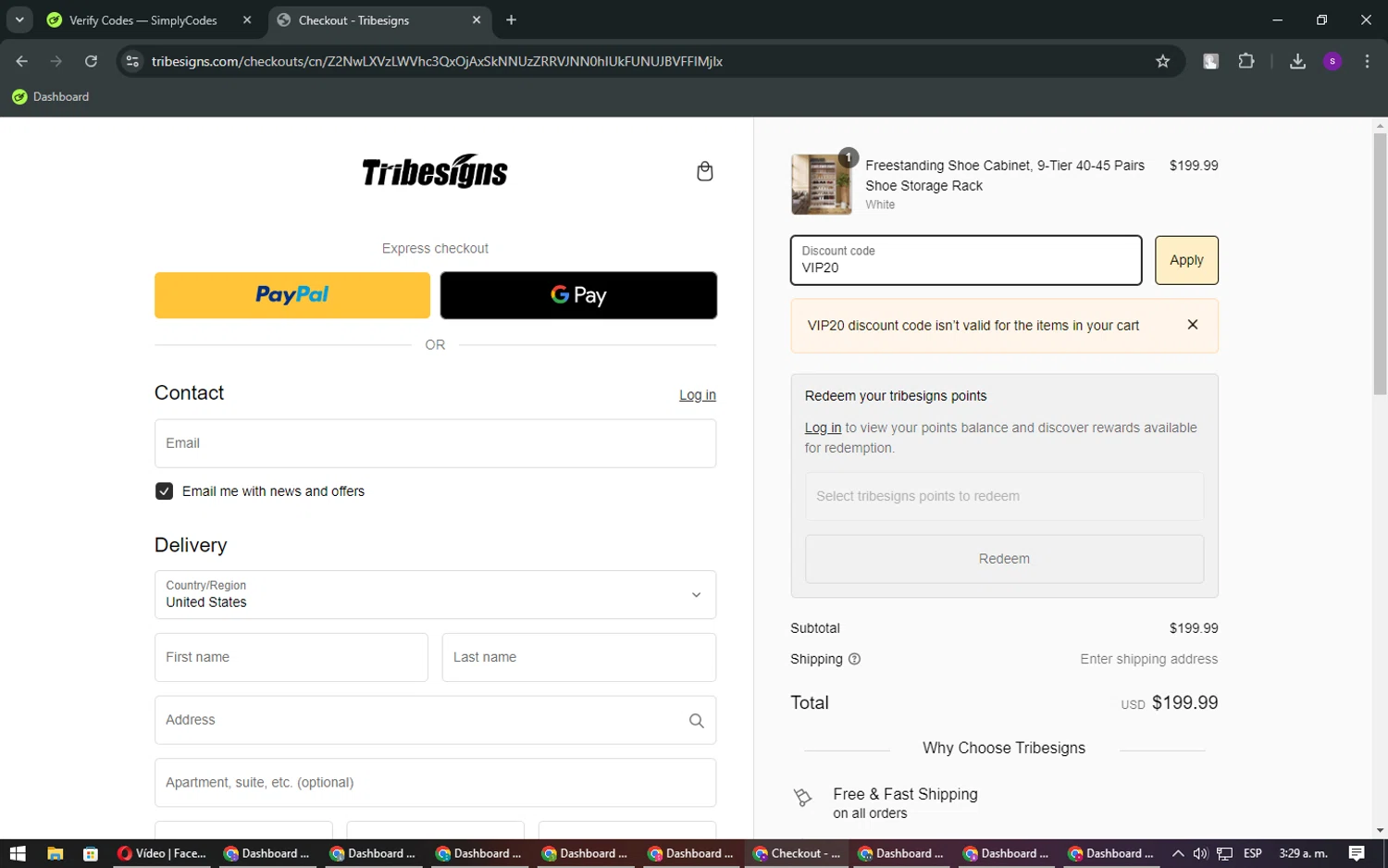Click the address search magnifier icon
The image size is (1388, 868).
click(x=696, y=720)
